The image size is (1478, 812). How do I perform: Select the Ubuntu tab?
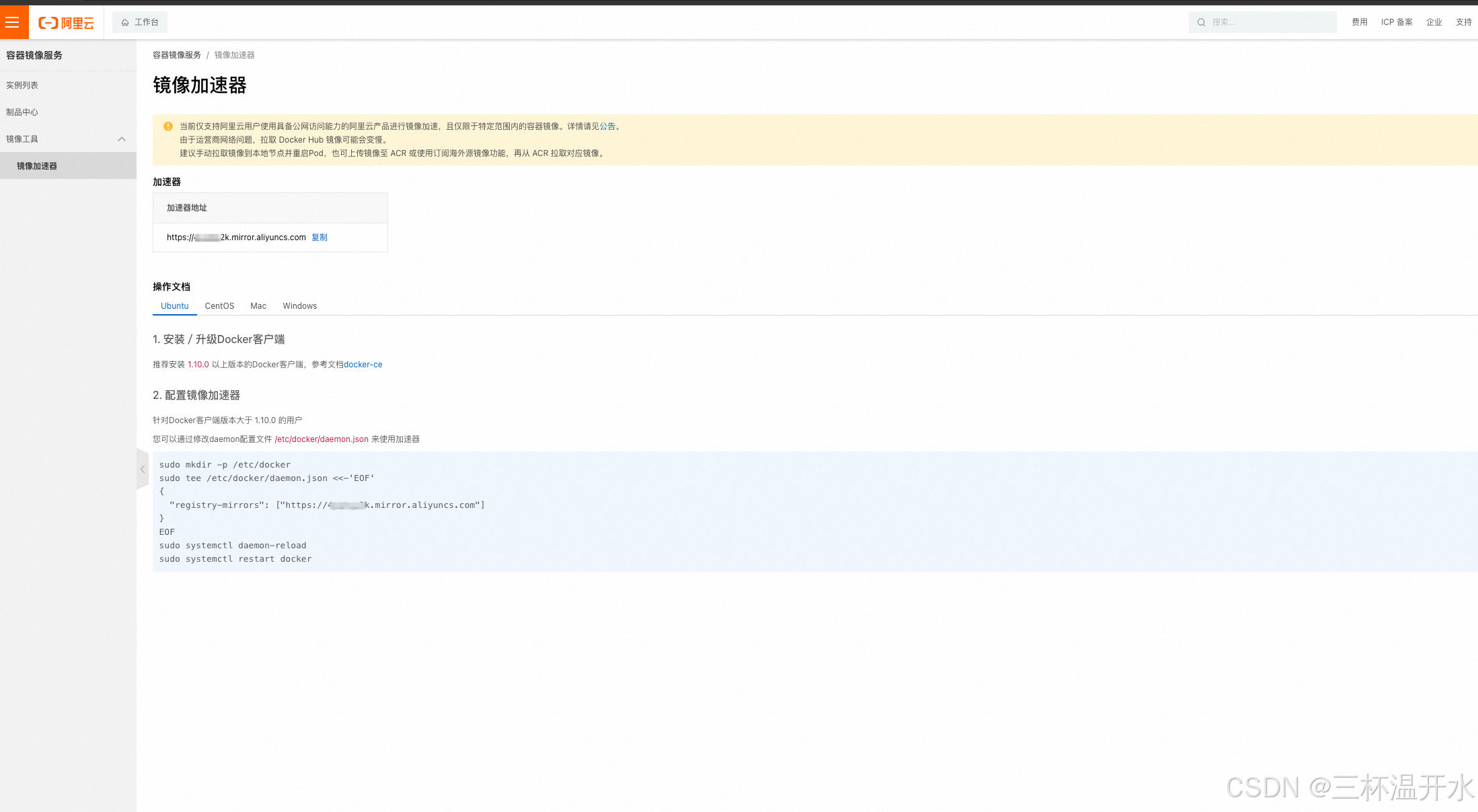(x=174, y=306)
